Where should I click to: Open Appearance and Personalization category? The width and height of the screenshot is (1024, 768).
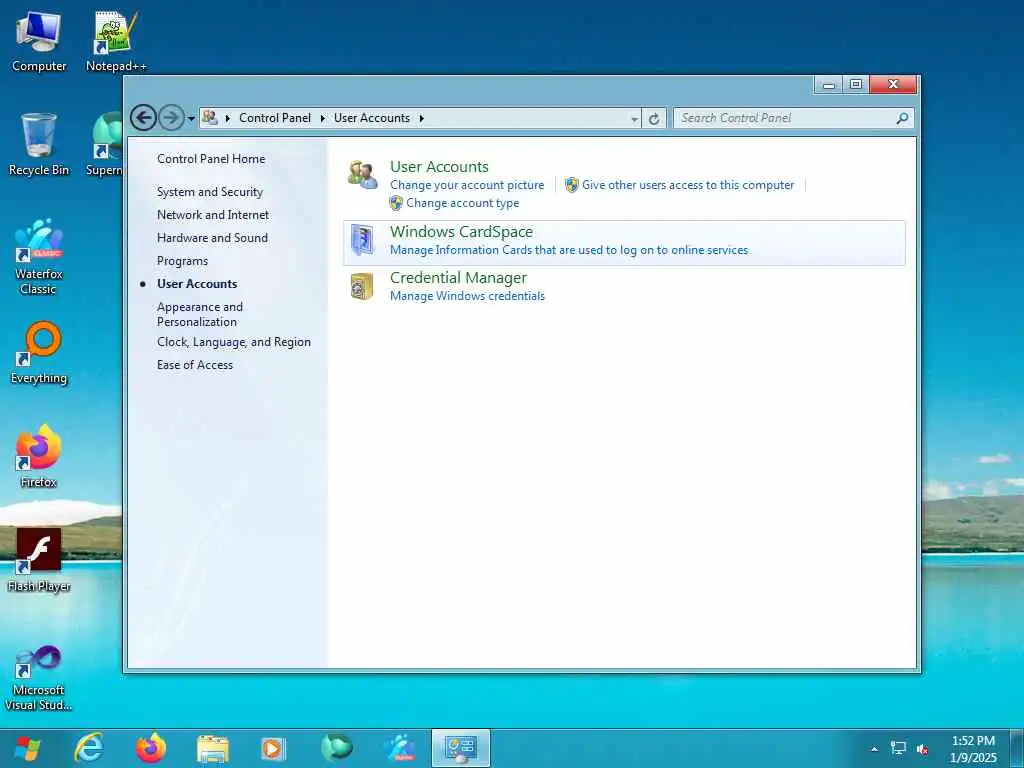pyautogui.click(x=200, y=314)
